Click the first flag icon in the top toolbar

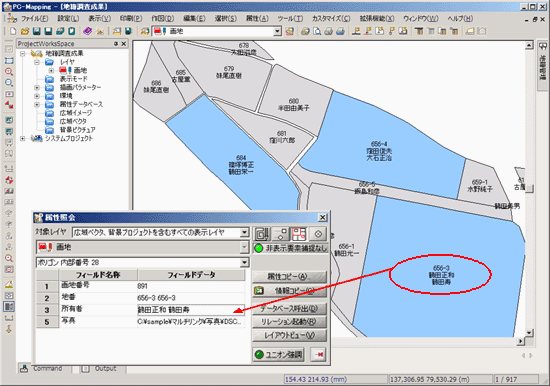[356, 31]
